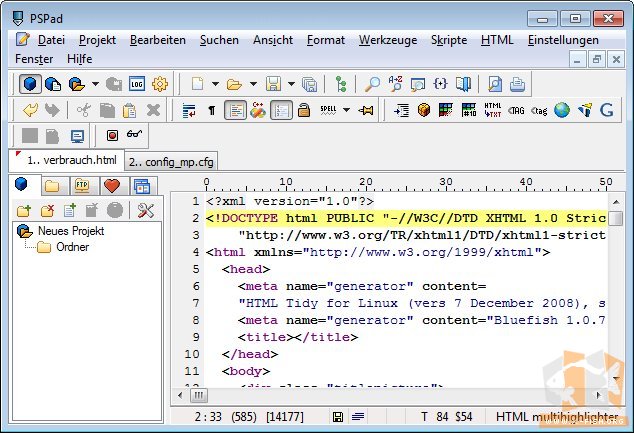This screenshot has width=634, height=433.
Task: Toggle the status bar wrap lines indicator
Action: pyautogui.click(x=358, y=416)
